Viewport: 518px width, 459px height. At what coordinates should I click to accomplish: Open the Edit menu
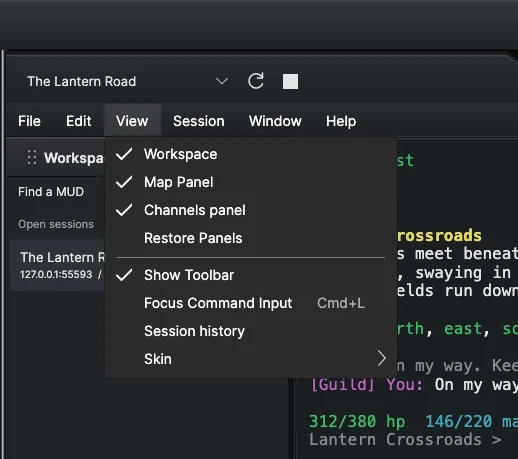(x=78, y=121)
